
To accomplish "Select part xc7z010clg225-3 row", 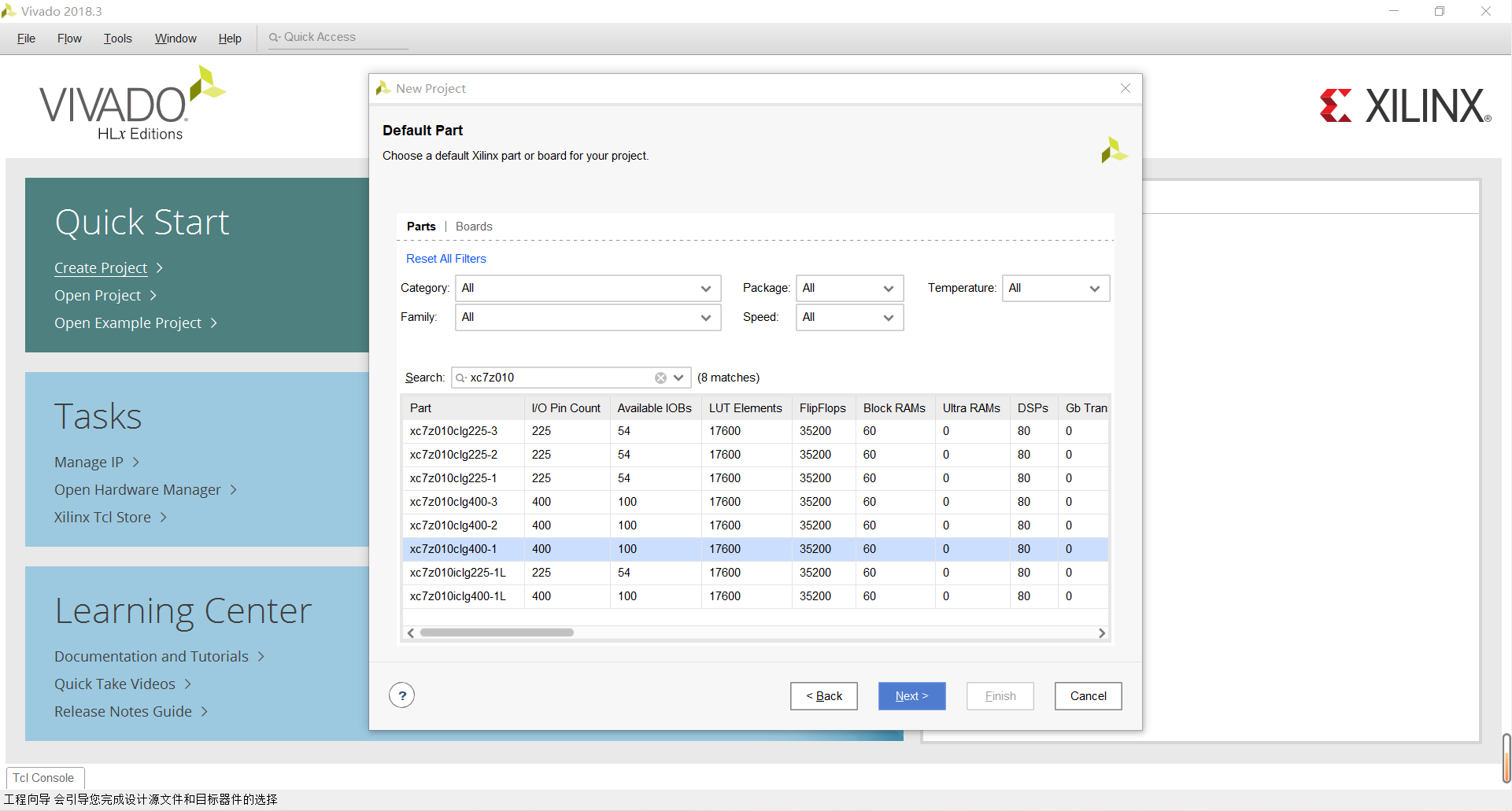I will [x=756, y=431].
